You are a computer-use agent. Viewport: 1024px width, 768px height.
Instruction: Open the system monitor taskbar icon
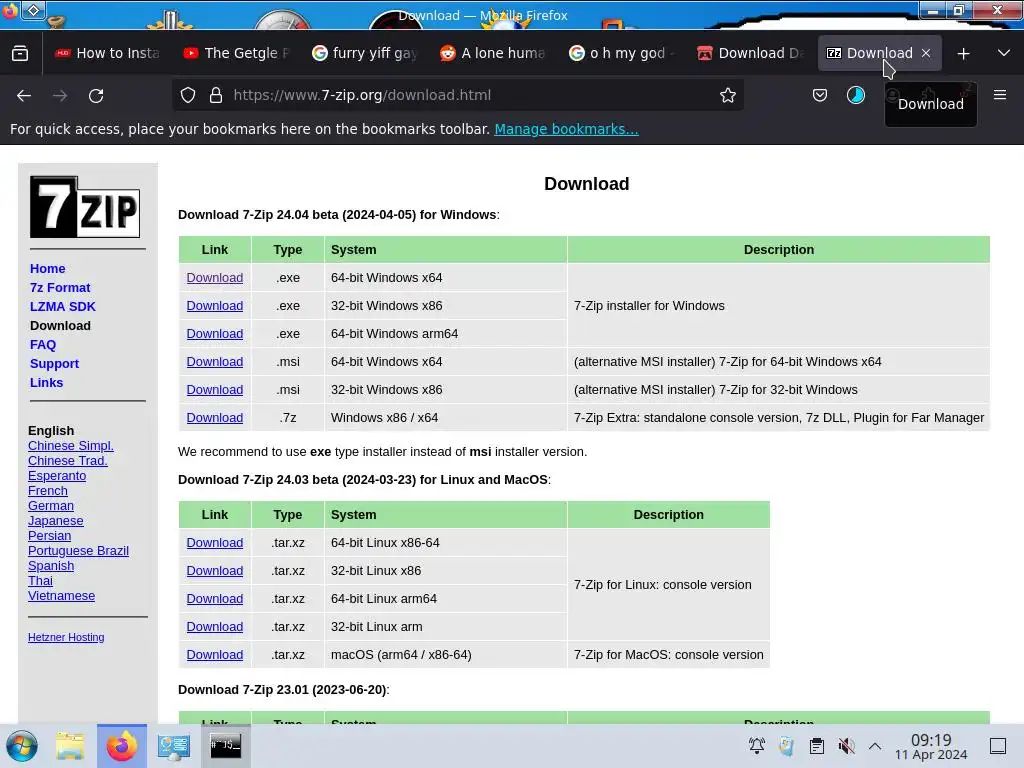point(174,746)
